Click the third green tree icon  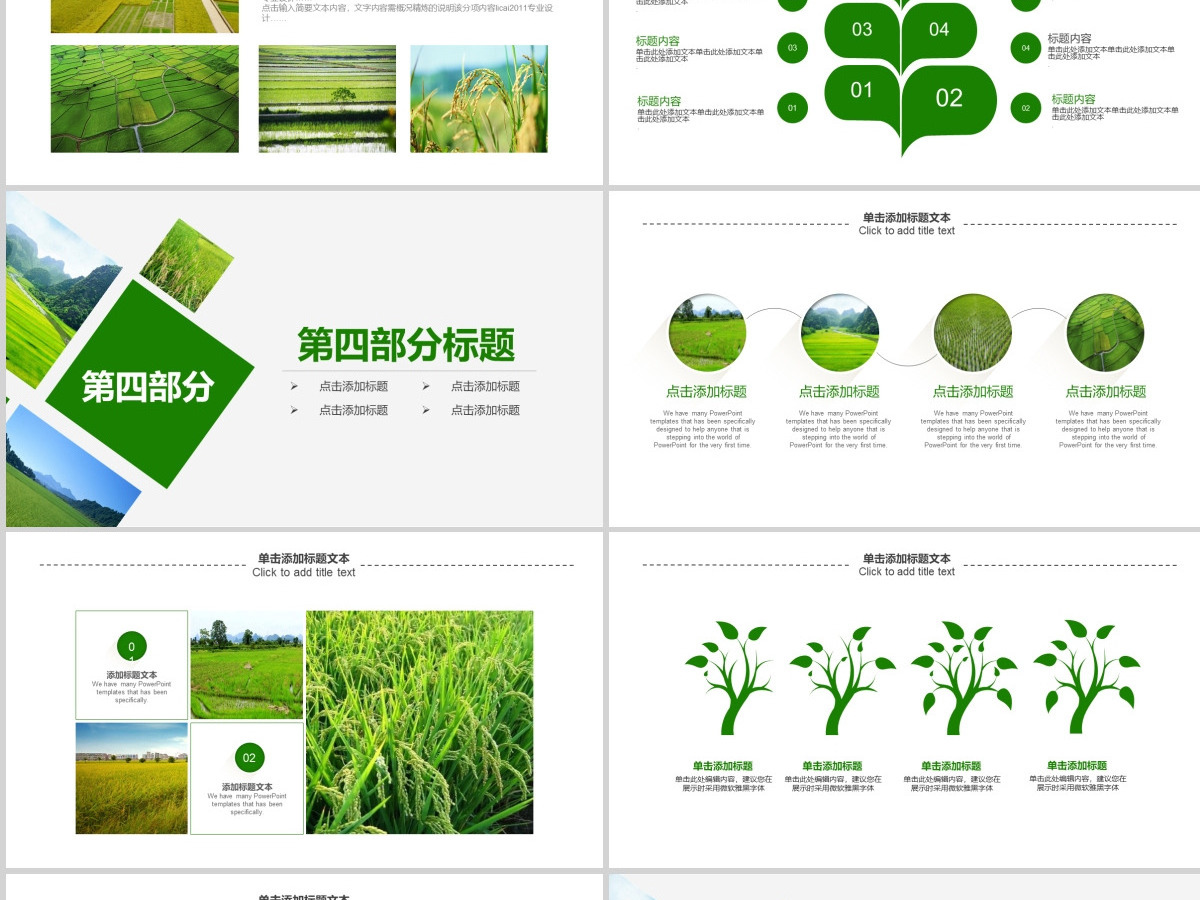(963, 678)
